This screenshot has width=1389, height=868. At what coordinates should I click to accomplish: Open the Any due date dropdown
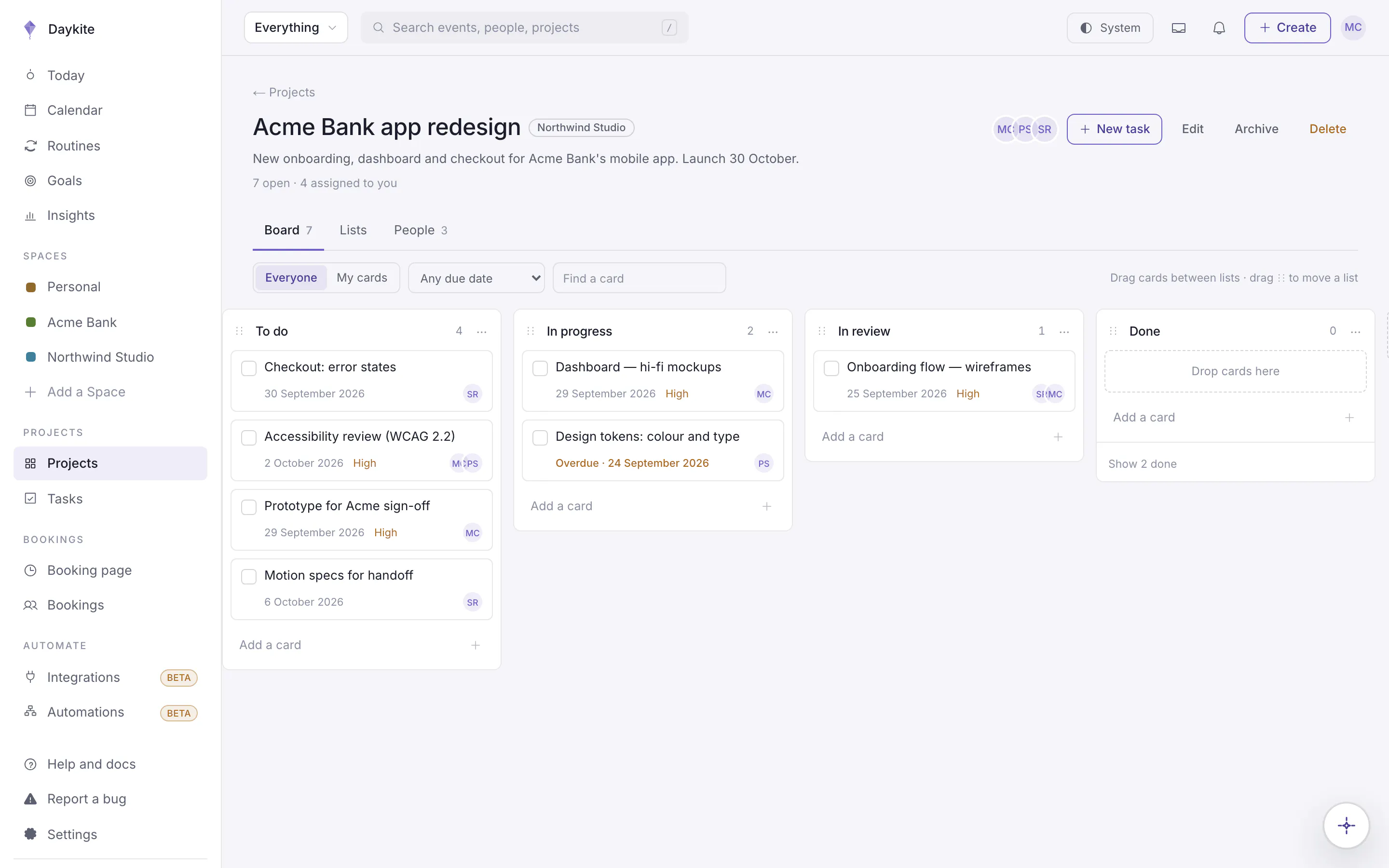pos(477,278)
